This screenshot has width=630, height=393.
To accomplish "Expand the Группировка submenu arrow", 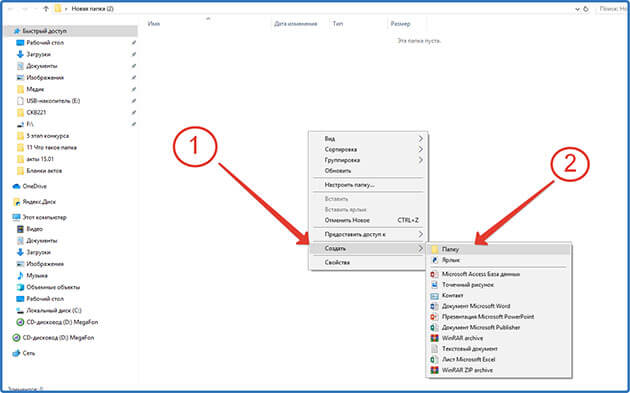I will click(420, 160).
